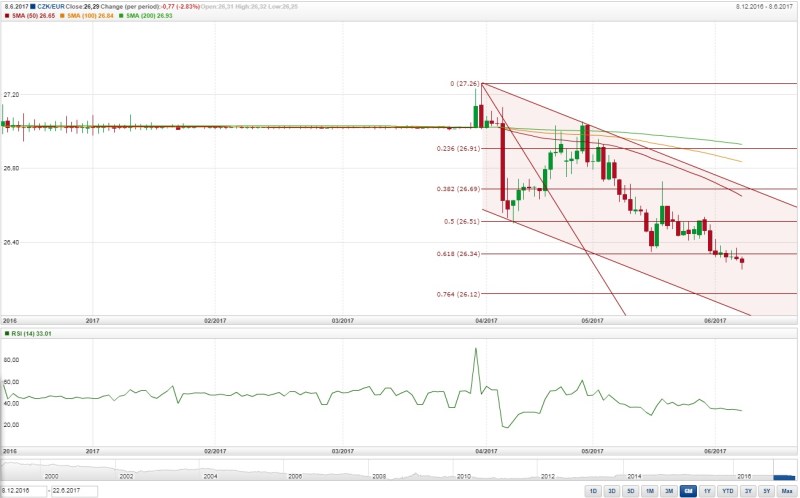Screen dimensions: 800x498
Task: Switch to the 5D time range
Action: pos(630,491)
